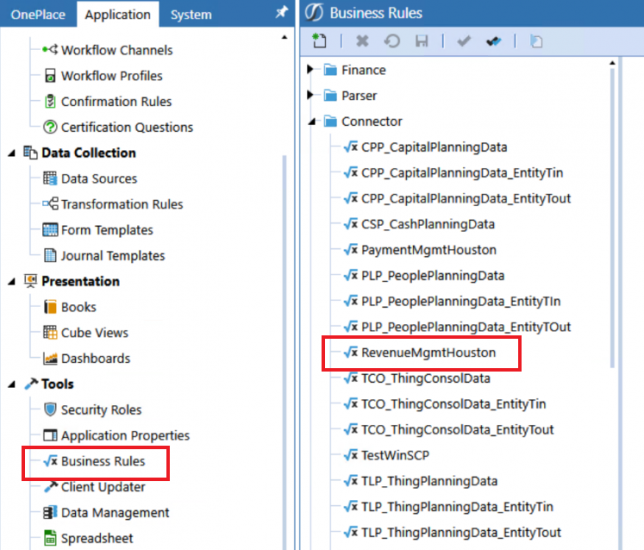This screenshot has width=644, height=550.
Task: Click the Save (floppy disk) toolbar icon
Action: (421, 41)
